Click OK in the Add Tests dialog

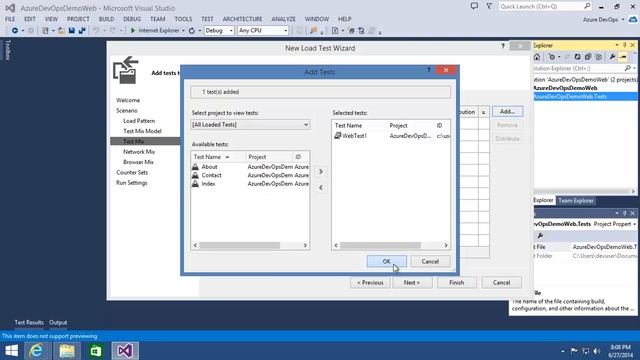[387, 261]
